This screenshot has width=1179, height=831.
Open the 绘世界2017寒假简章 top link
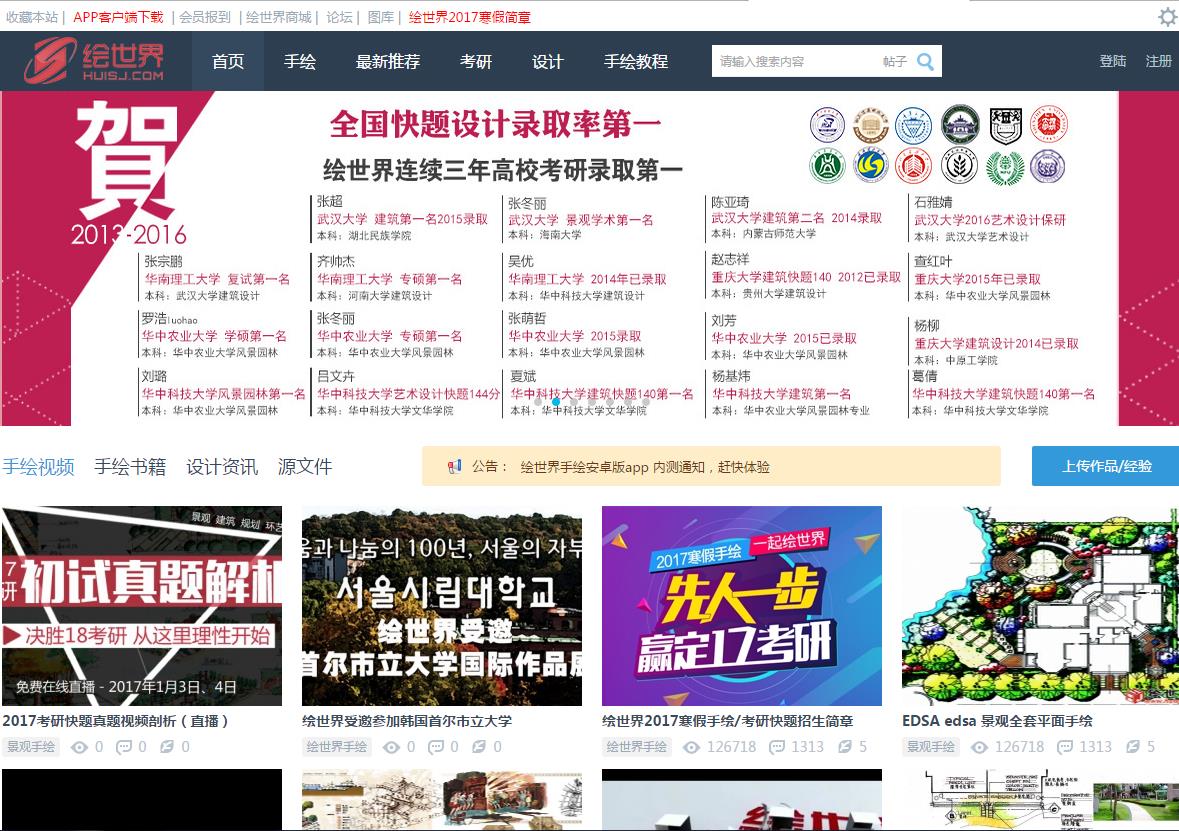pyautogui.click(x=469, y=17)
